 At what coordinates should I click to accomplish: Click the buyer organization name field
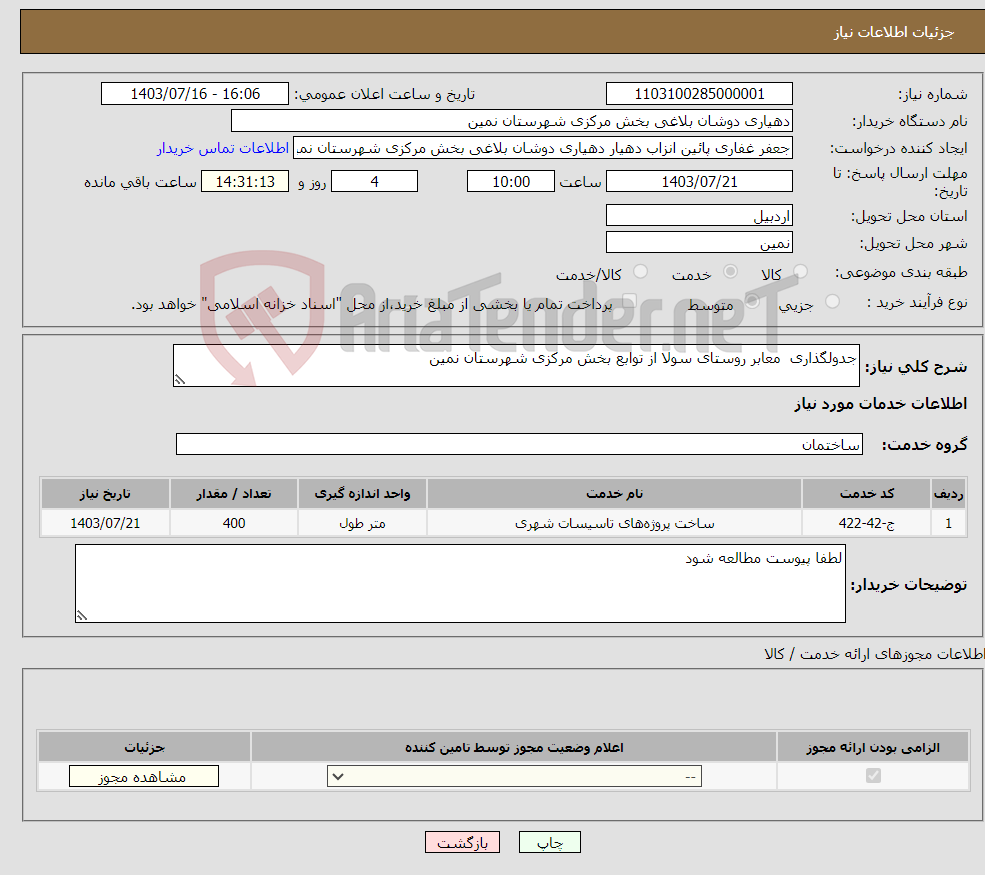tap(512, 121)
